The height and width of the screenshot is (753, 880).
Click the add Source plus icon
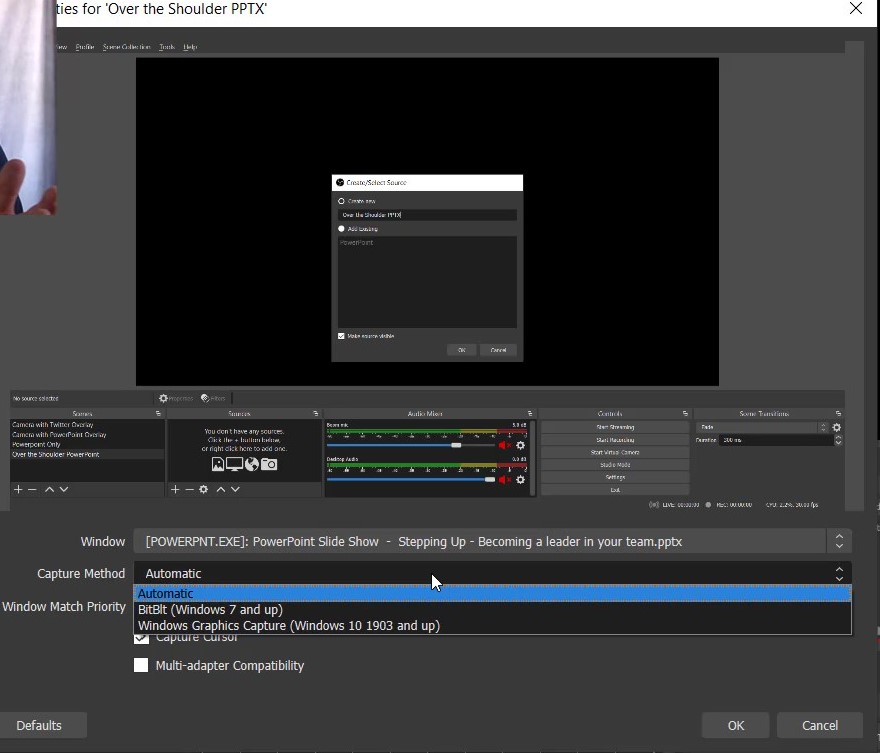point(176,488)
